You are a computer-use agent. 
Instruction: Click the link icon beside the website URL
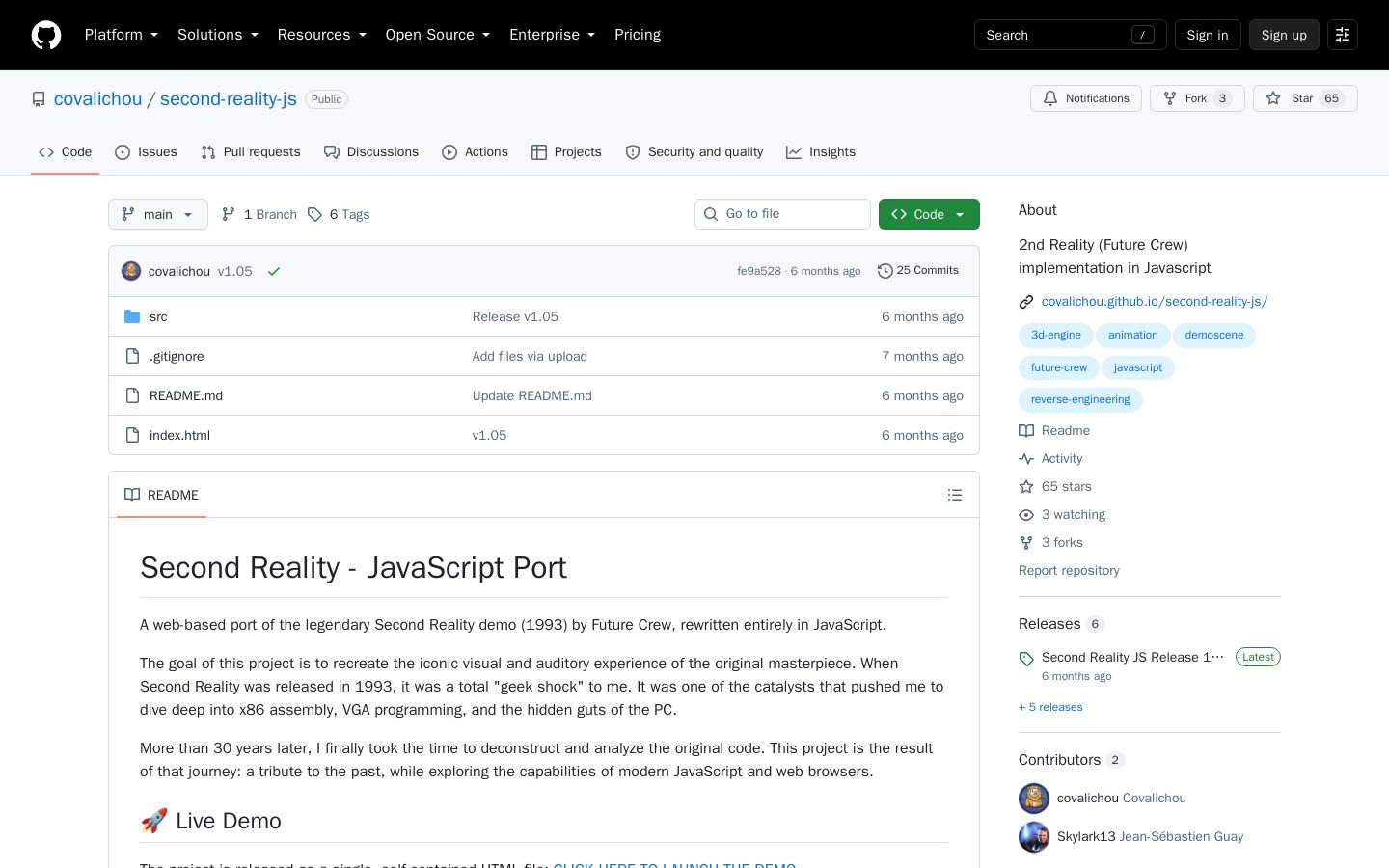tap(1026, 302)
